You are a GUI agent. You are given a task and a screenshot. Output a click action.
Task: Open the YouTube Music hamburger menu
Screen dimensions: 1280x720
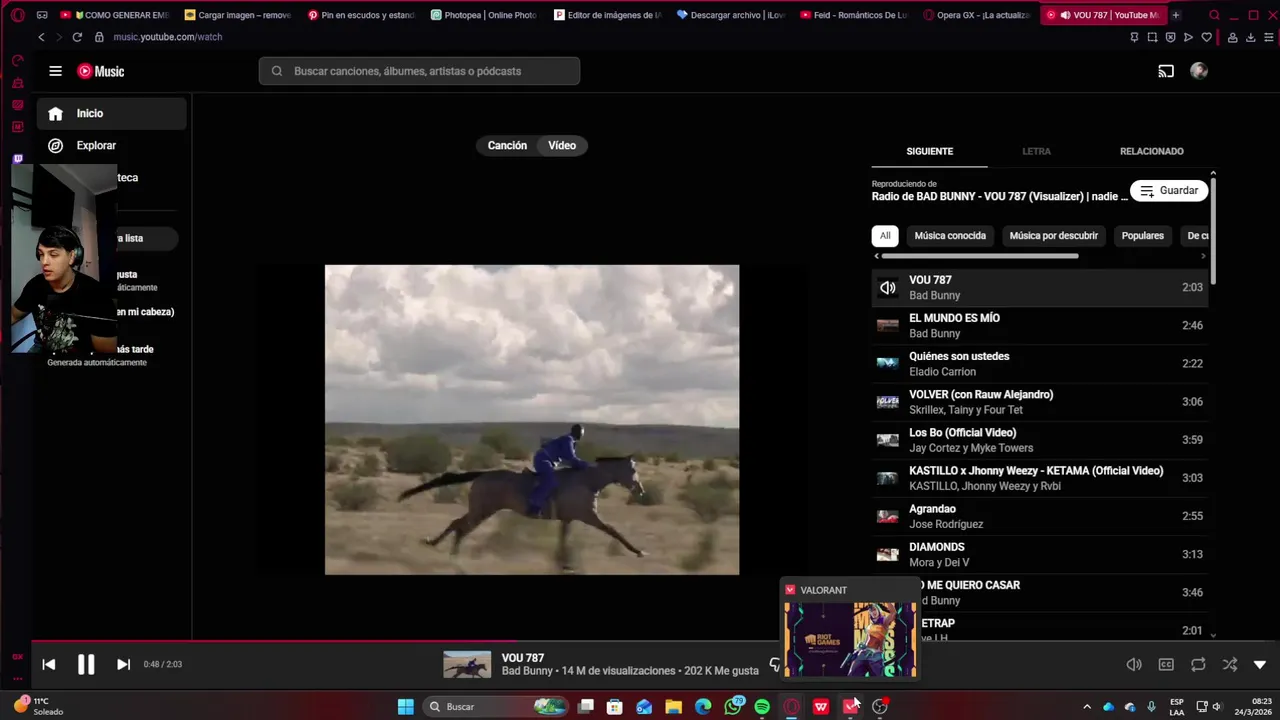pos(55,71)
